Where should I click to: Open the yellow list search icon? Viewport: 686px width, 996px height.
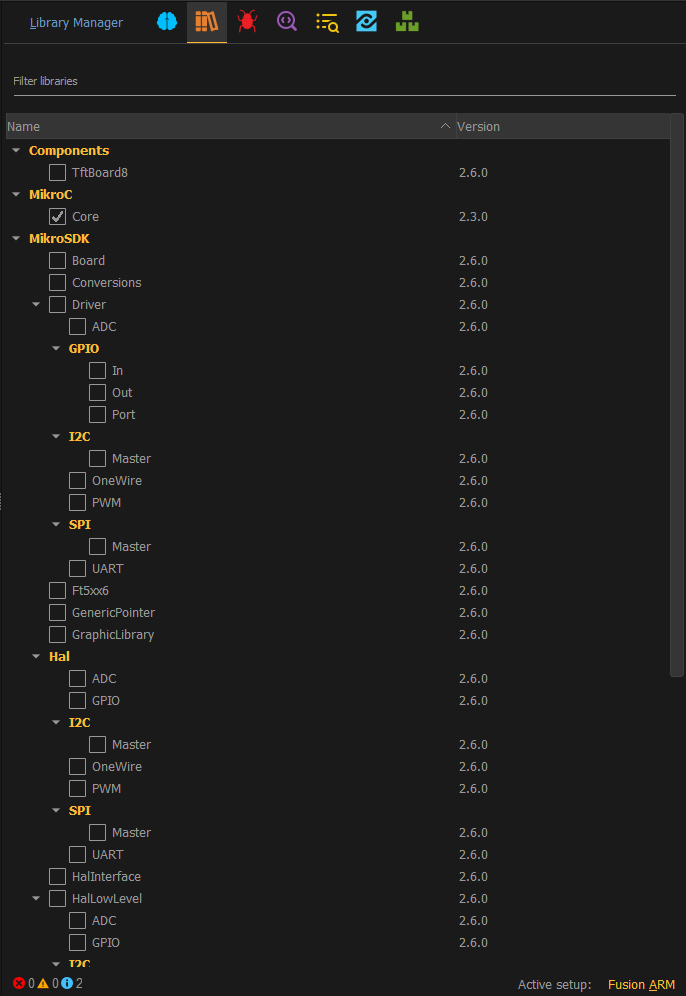coord(327,22)
